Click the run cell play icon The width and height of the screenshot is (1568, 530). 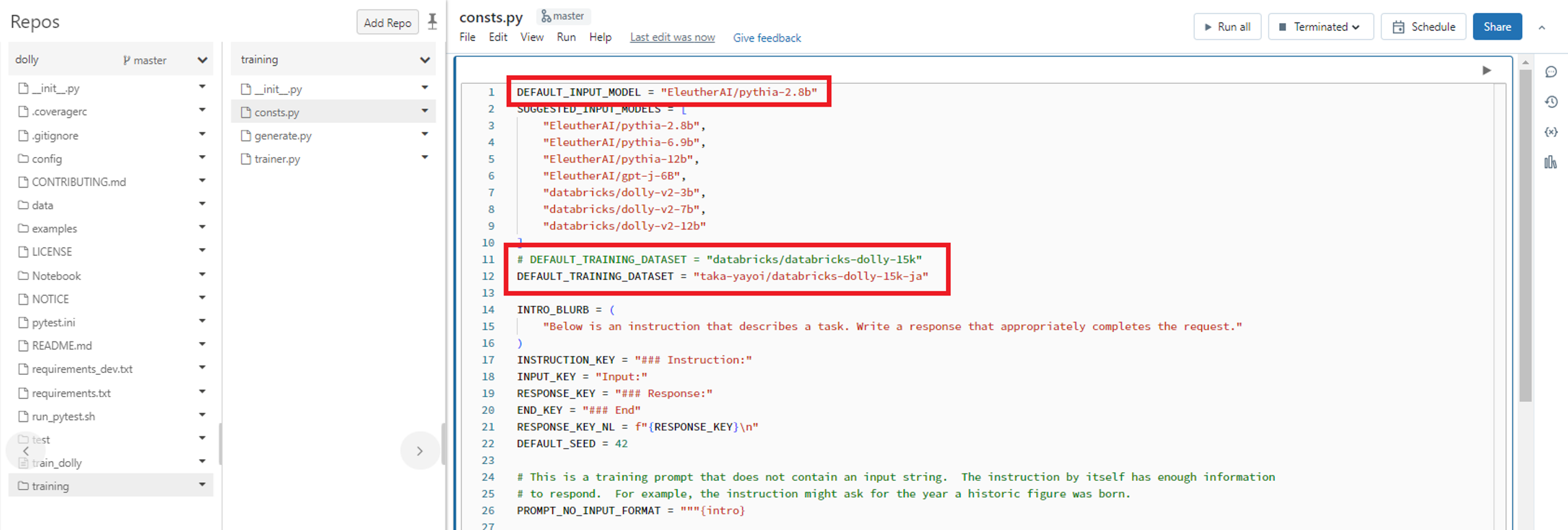[1487, 71]
